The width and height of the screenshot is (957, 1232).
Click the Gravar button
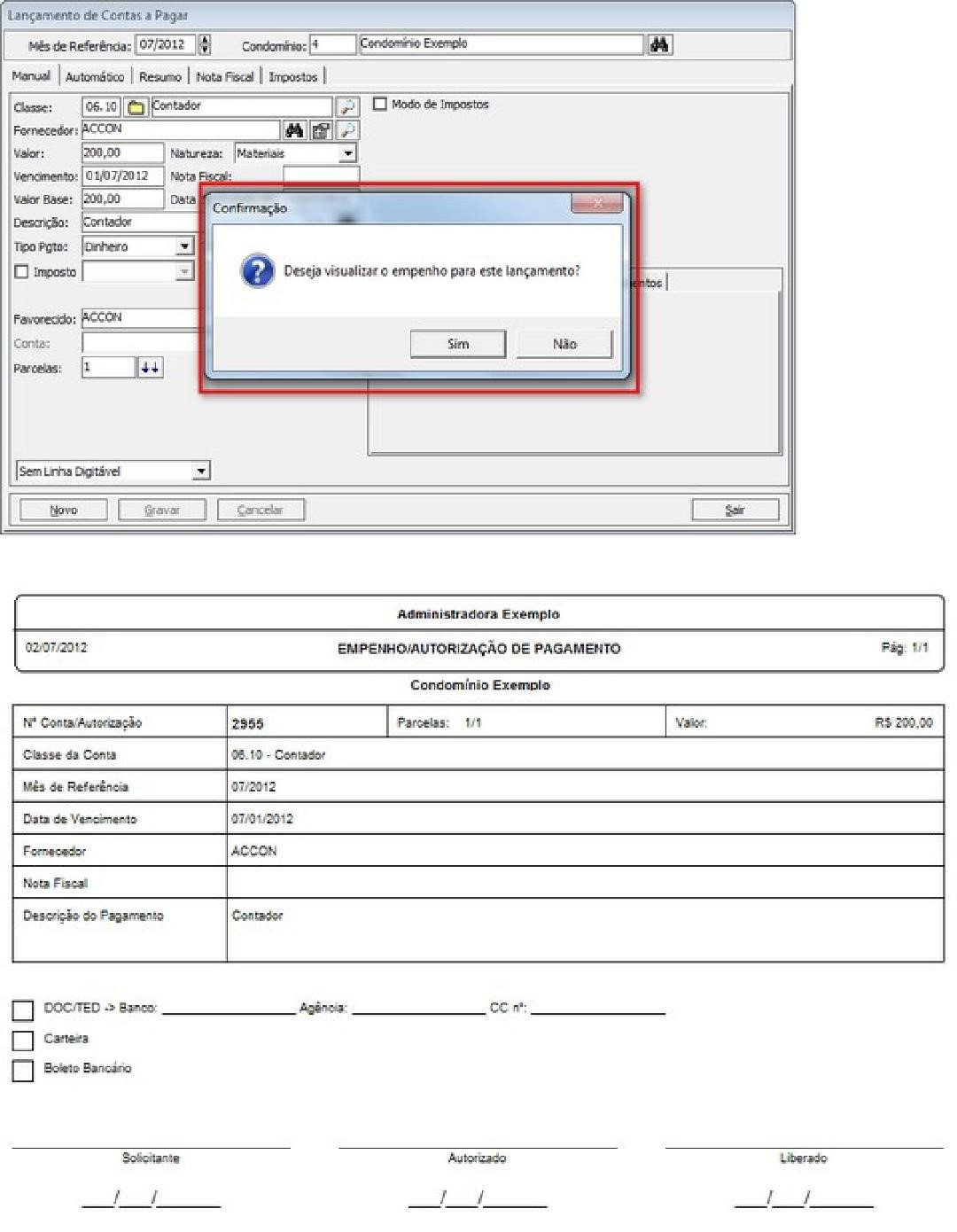pos(162,510)
